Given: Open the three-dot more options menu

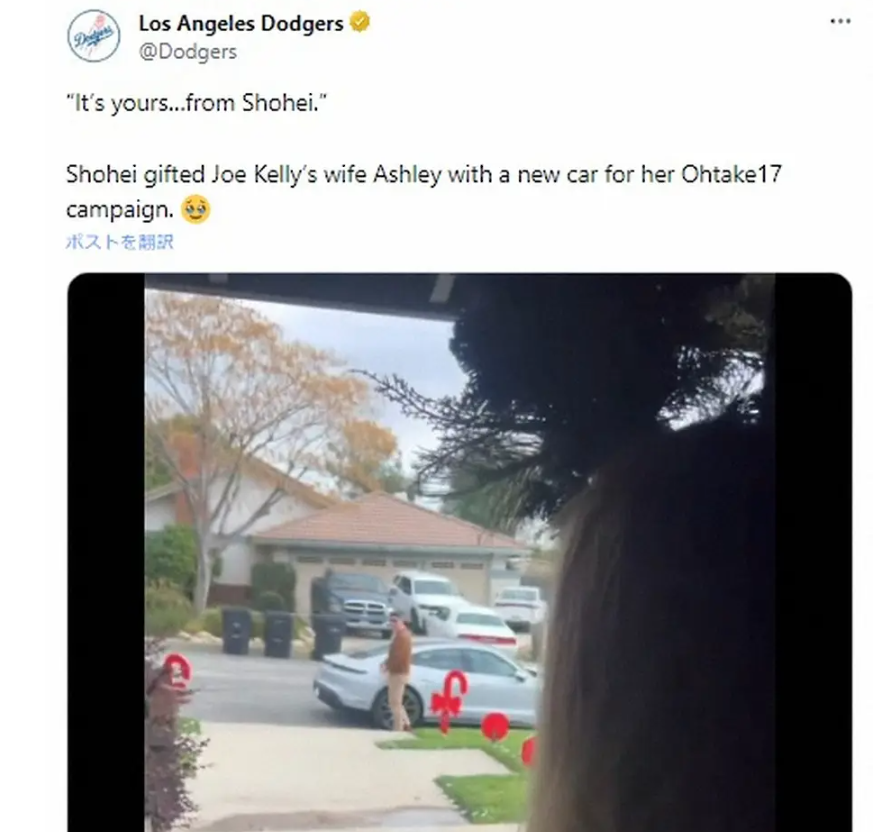Looking at the screenshot, I should click(840, 21).
